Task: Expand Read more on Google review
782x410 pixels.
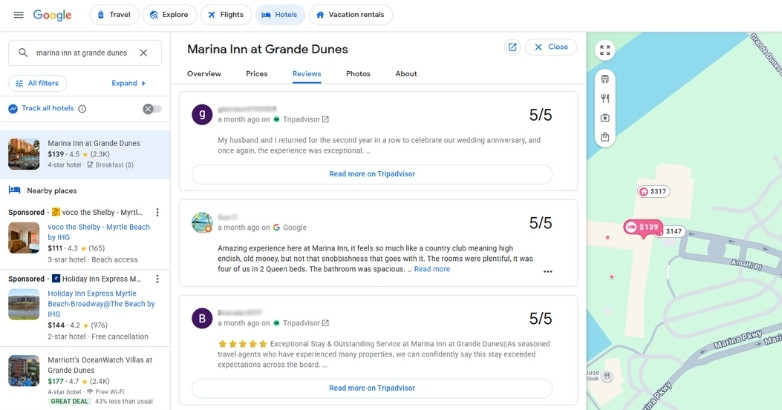Action: click(432, 269)
